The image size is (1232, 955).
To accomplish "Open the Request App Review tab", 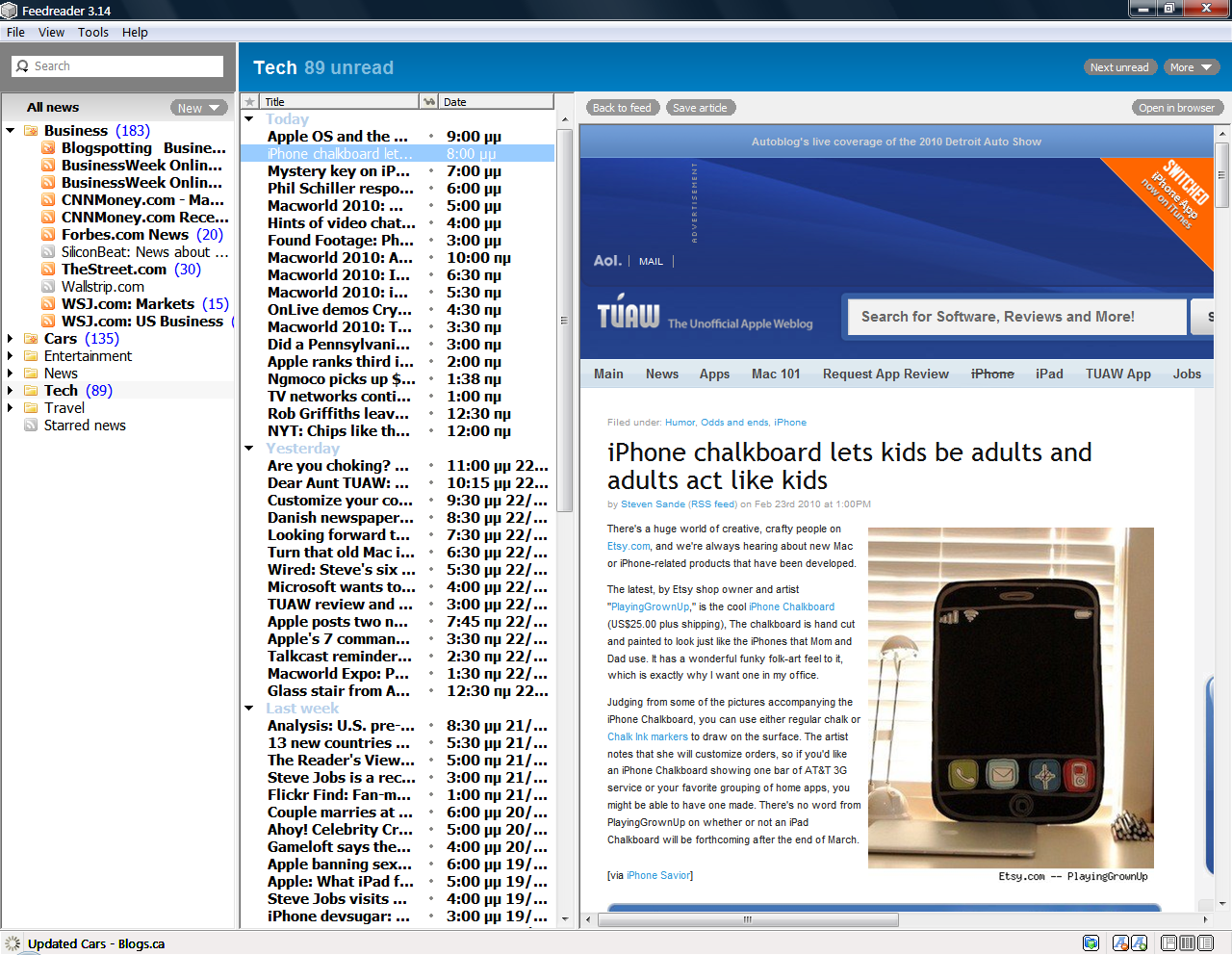I will [x=885, y=374].
